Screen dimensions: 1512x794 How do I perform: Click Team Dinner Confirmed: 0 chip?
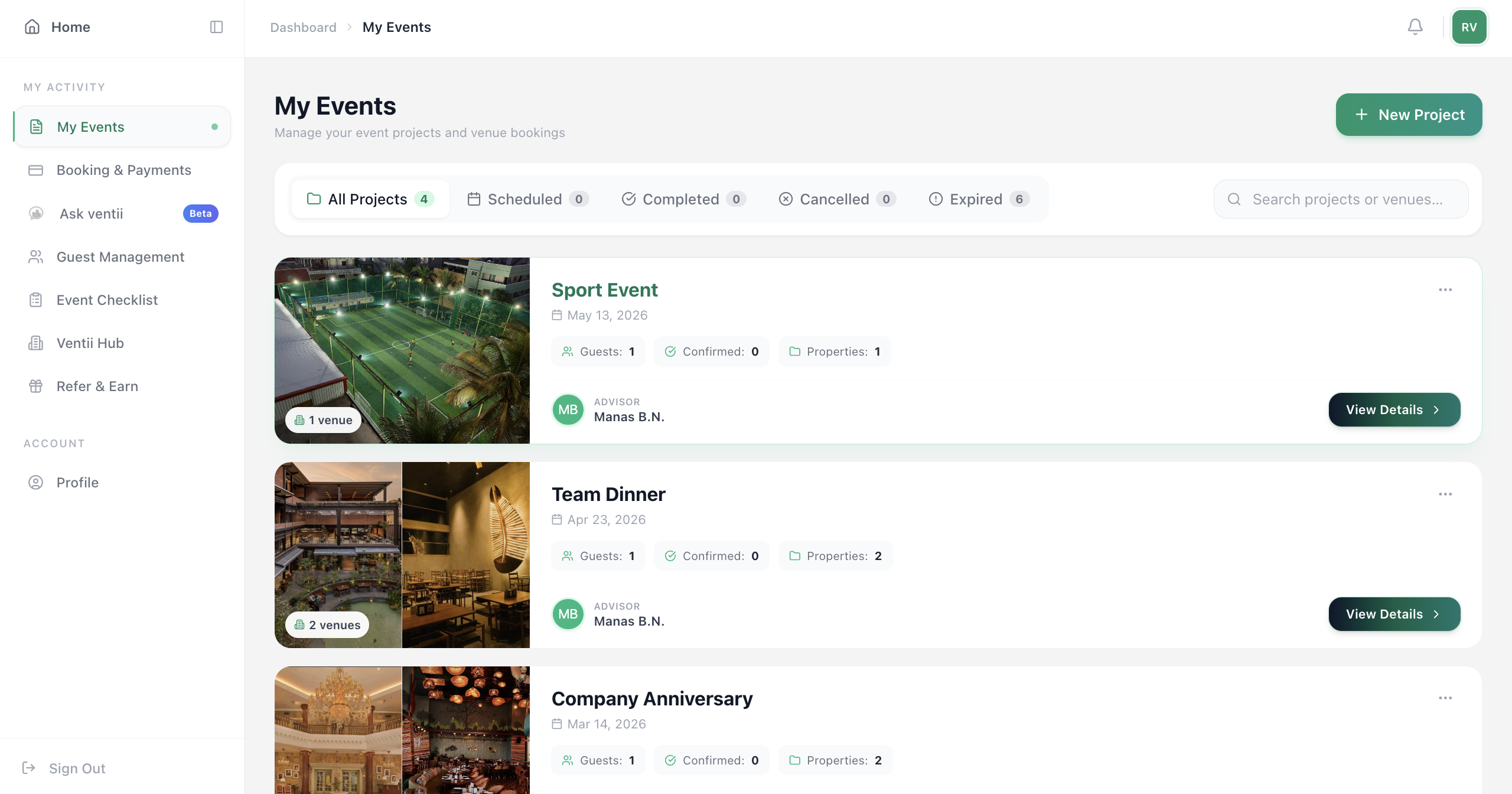click(711, 556)
